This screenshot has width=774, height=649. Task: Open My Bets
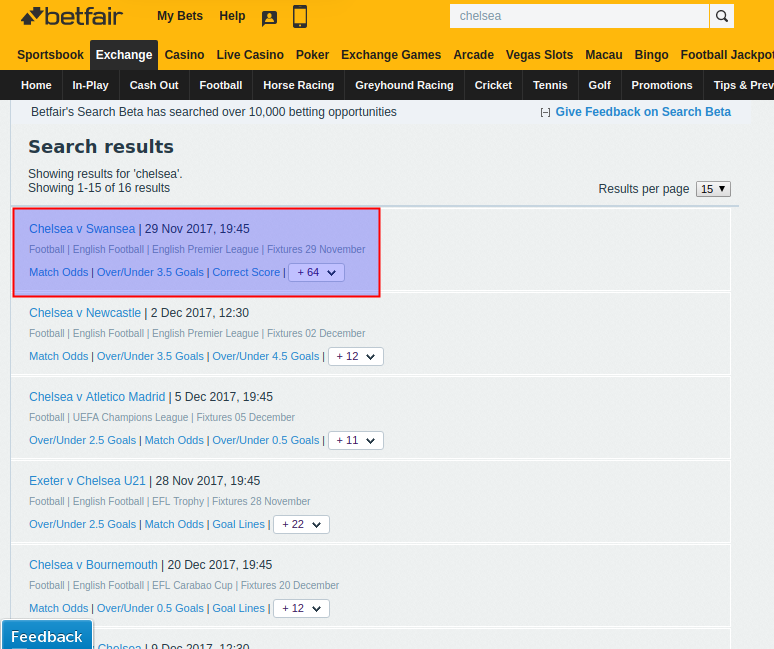coord(180,16)
